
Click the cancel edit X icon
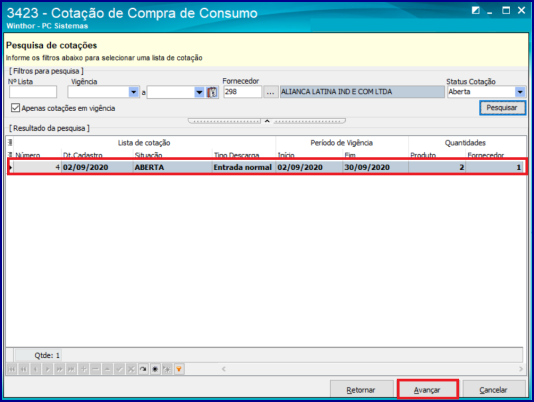131,369
